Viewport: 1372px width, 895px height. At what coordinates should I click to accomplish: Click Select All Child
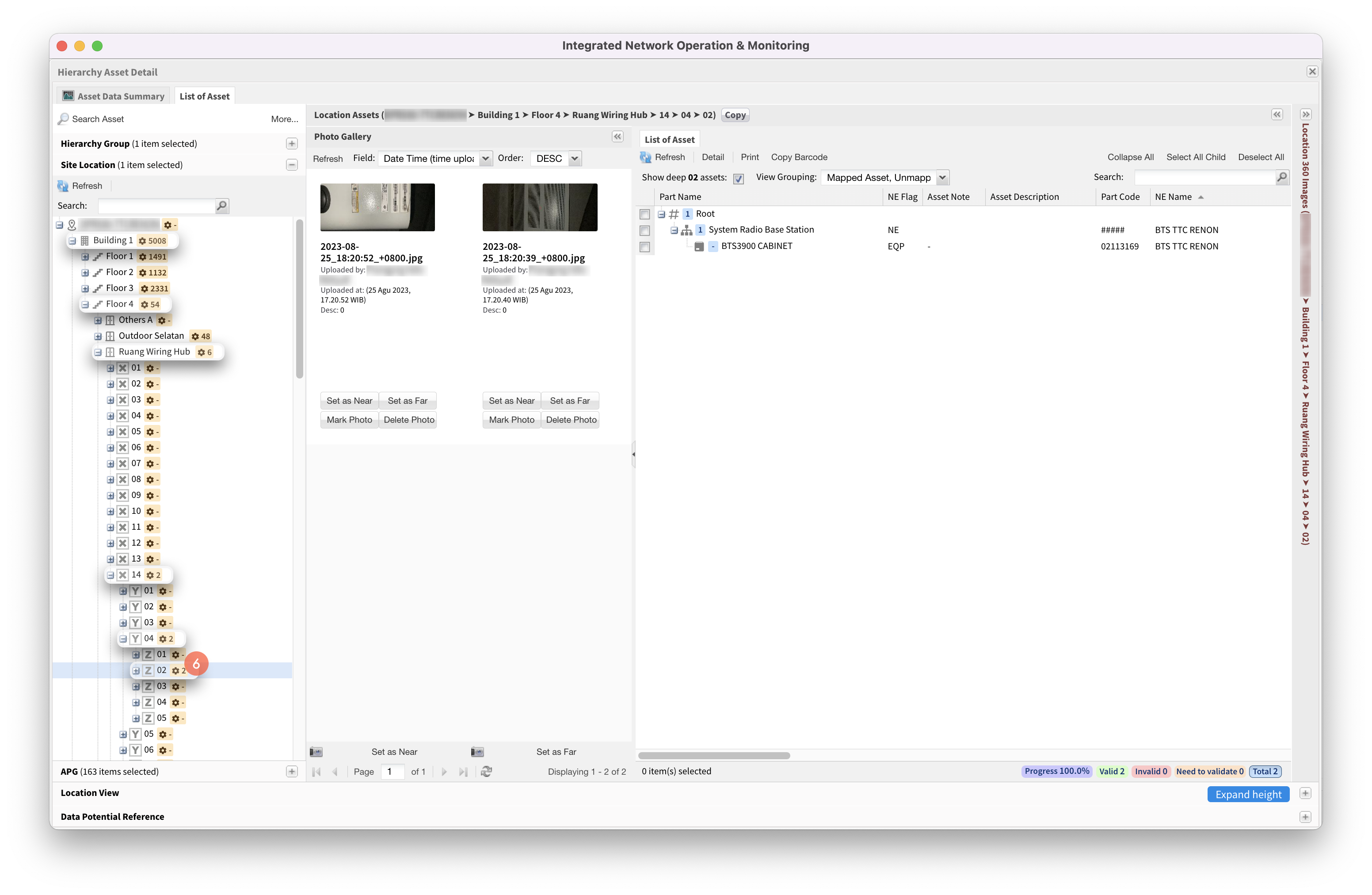click(x=1196, y=157)
